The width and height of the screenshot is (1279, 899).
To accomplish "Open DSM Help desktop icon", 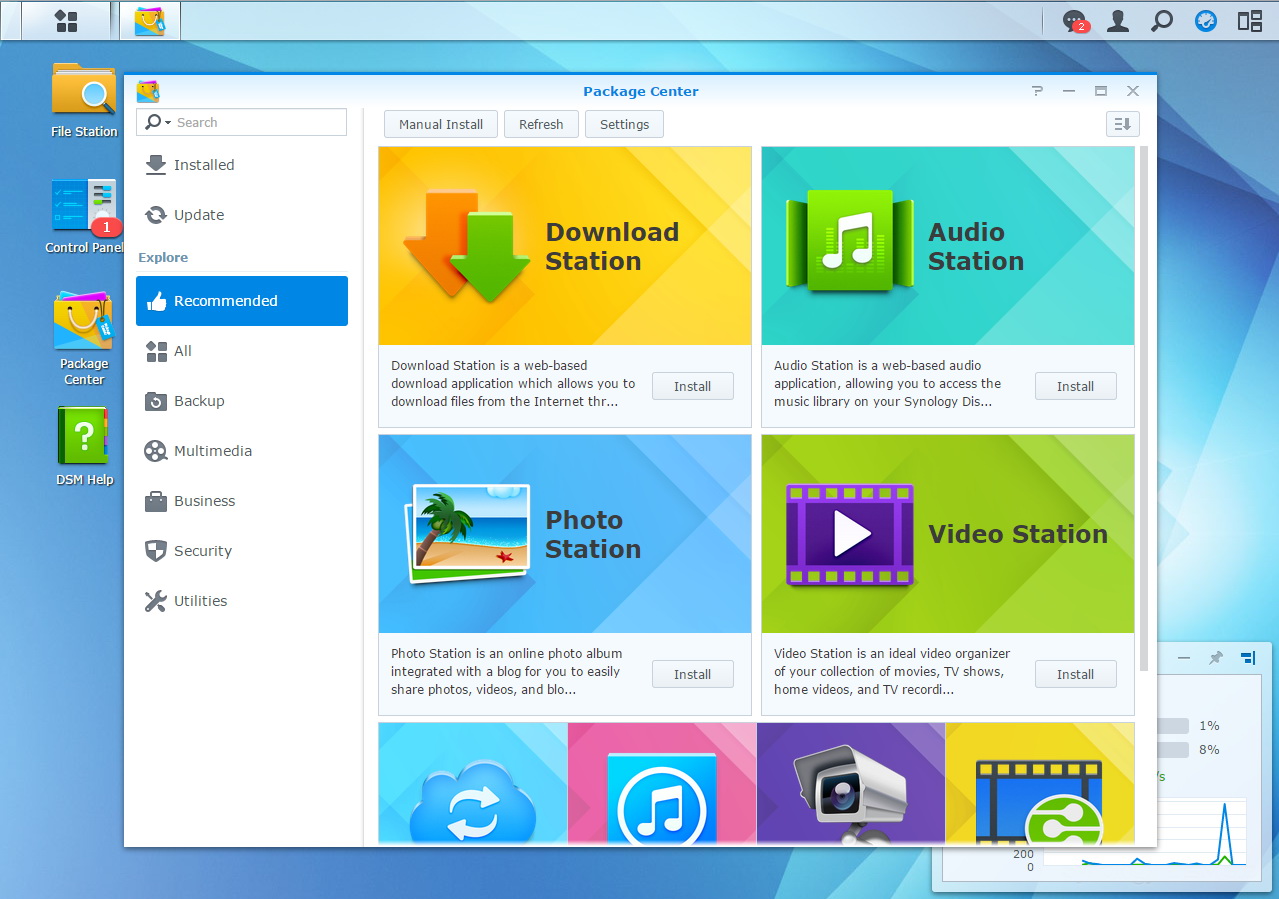I will pyautogui.click(x=84, y=446).
